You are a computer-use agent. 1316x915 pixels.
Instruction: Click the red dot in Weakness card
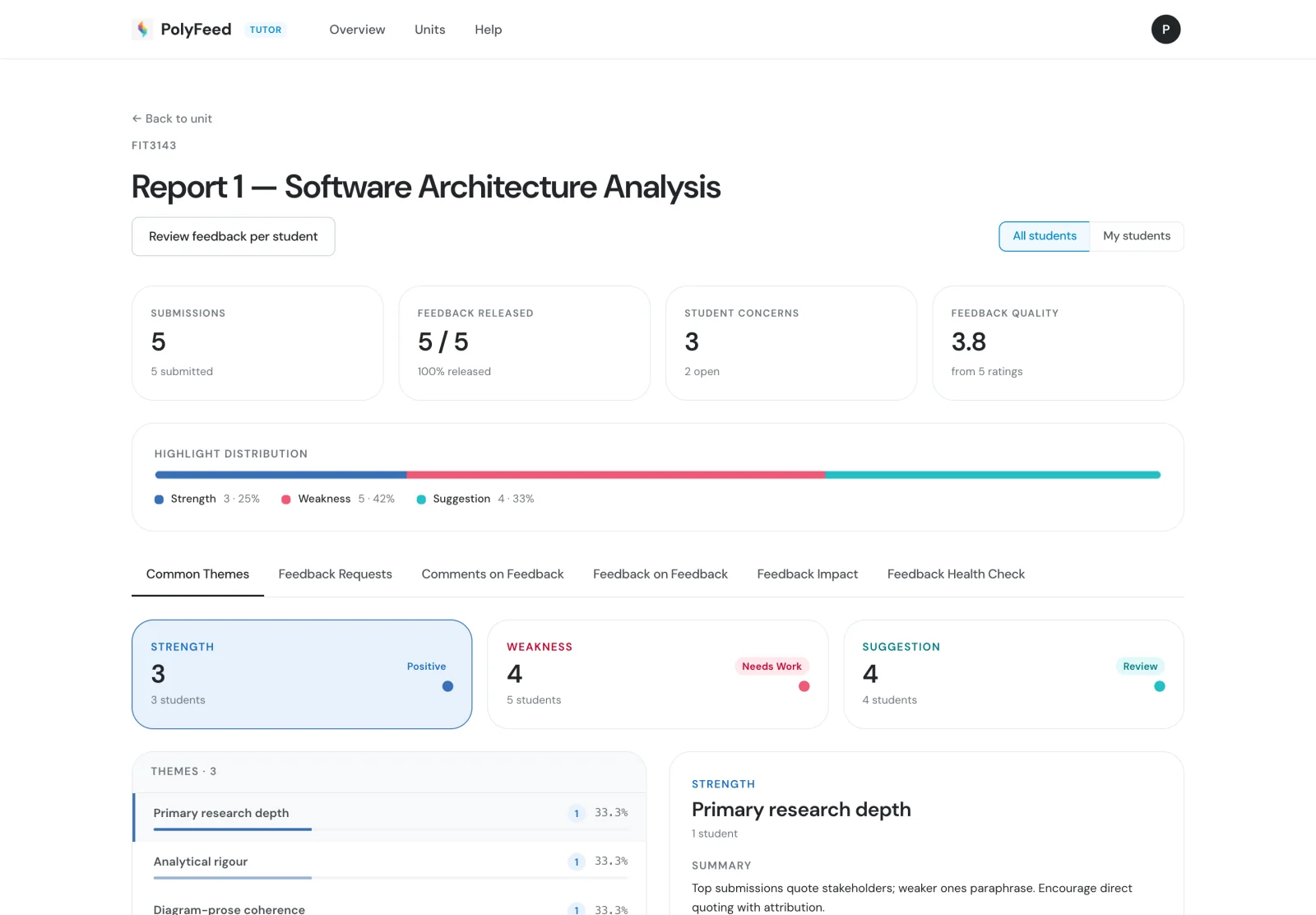coord(804,686)
